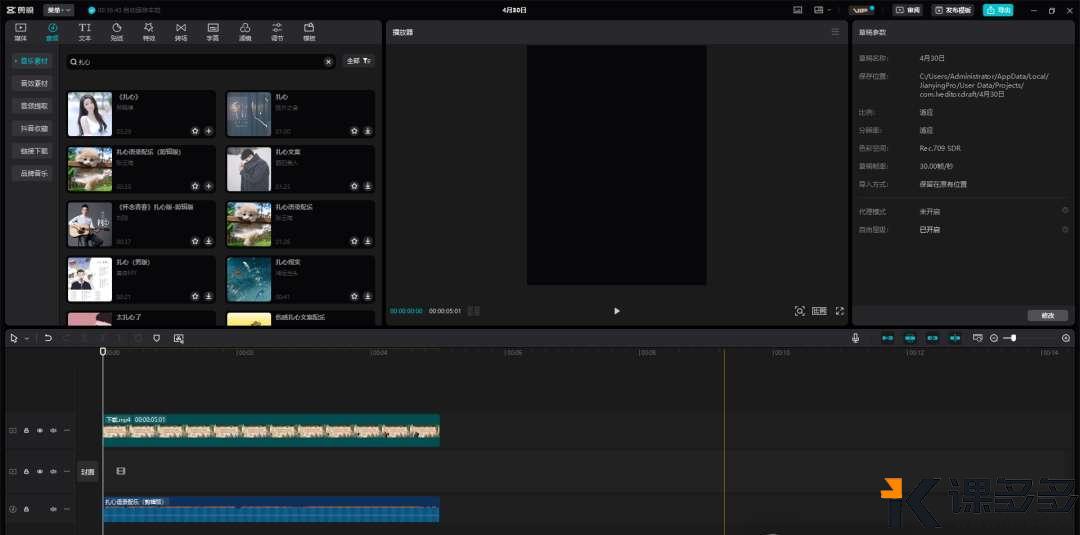The width and height of the screenshot is (1080, 535).
Task: Mute the 下载1.mp4 video track
Action: pyautogui.click(x=53, y=430)
